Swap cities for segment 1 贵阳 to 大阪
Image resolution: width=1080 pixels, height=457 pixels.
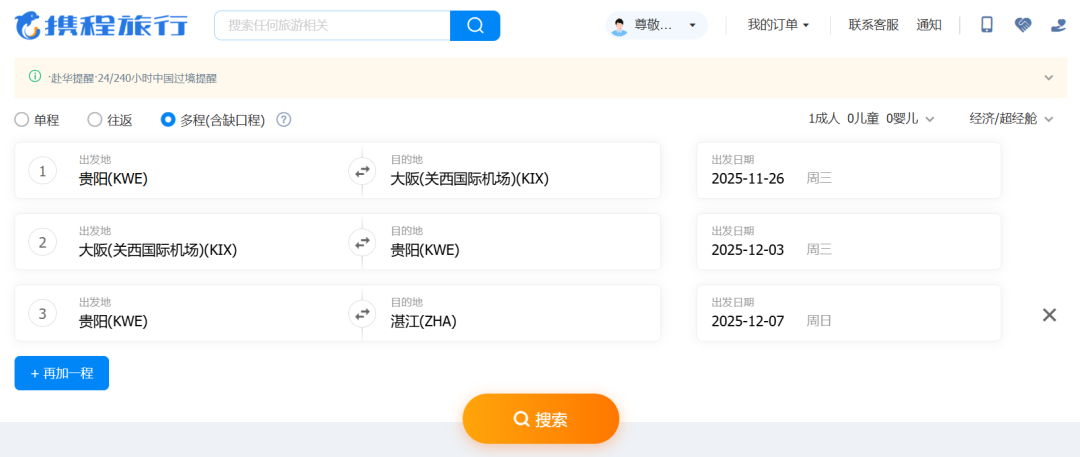pyautogui.click(x=362, y=170)
